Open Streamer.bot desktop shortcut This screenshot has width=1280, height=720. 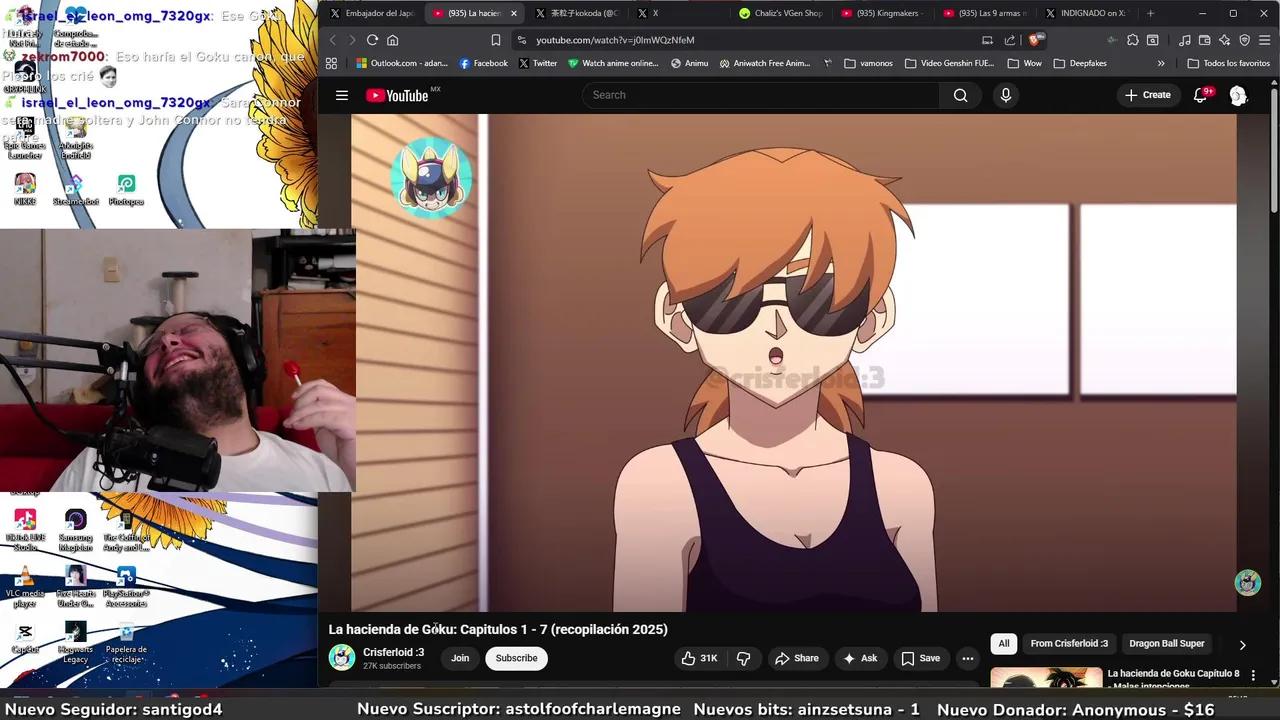[x=76, y=189]
